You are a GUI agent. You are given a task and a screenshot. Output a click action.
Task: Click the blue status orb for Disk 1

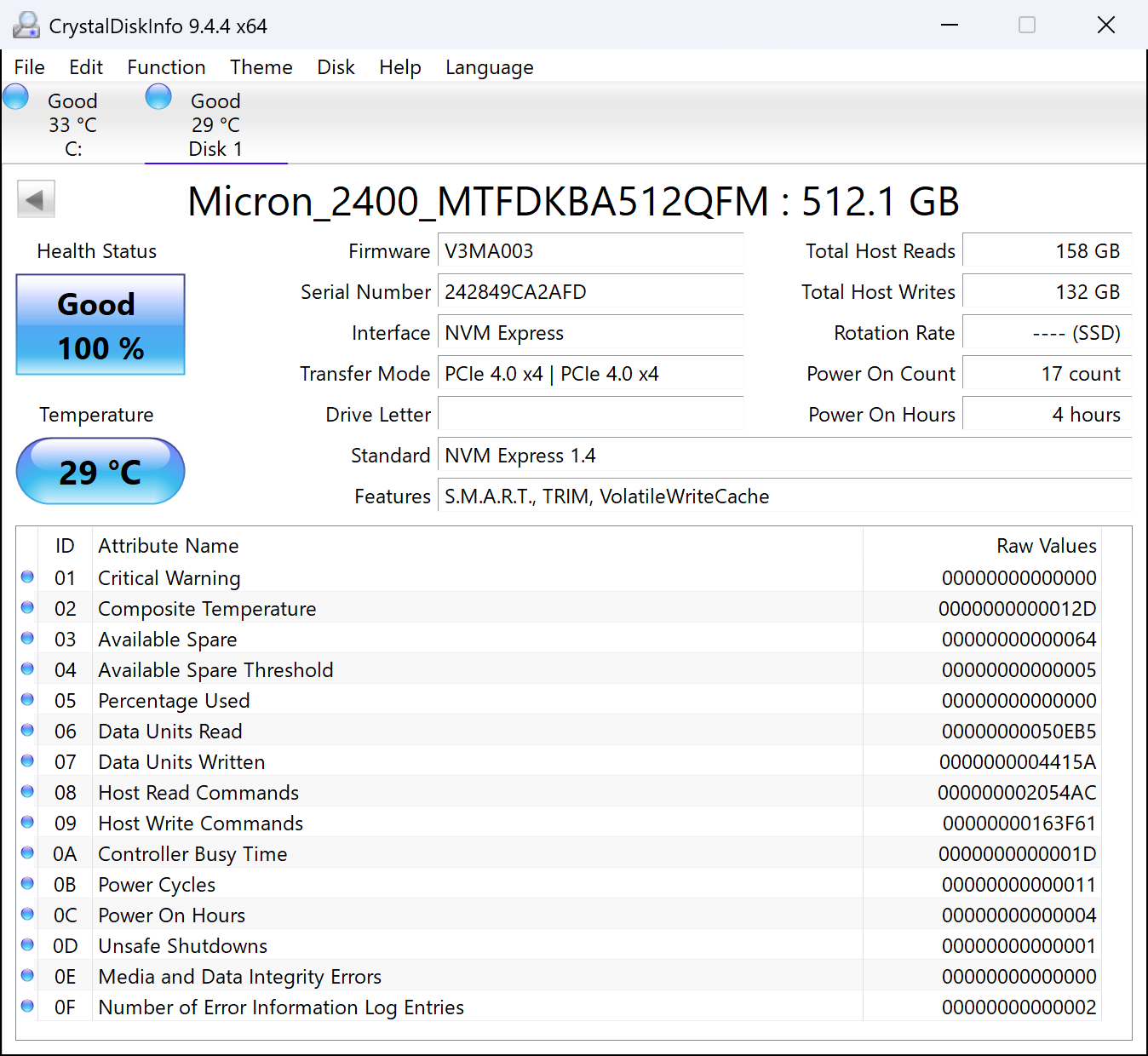point(158,97)
